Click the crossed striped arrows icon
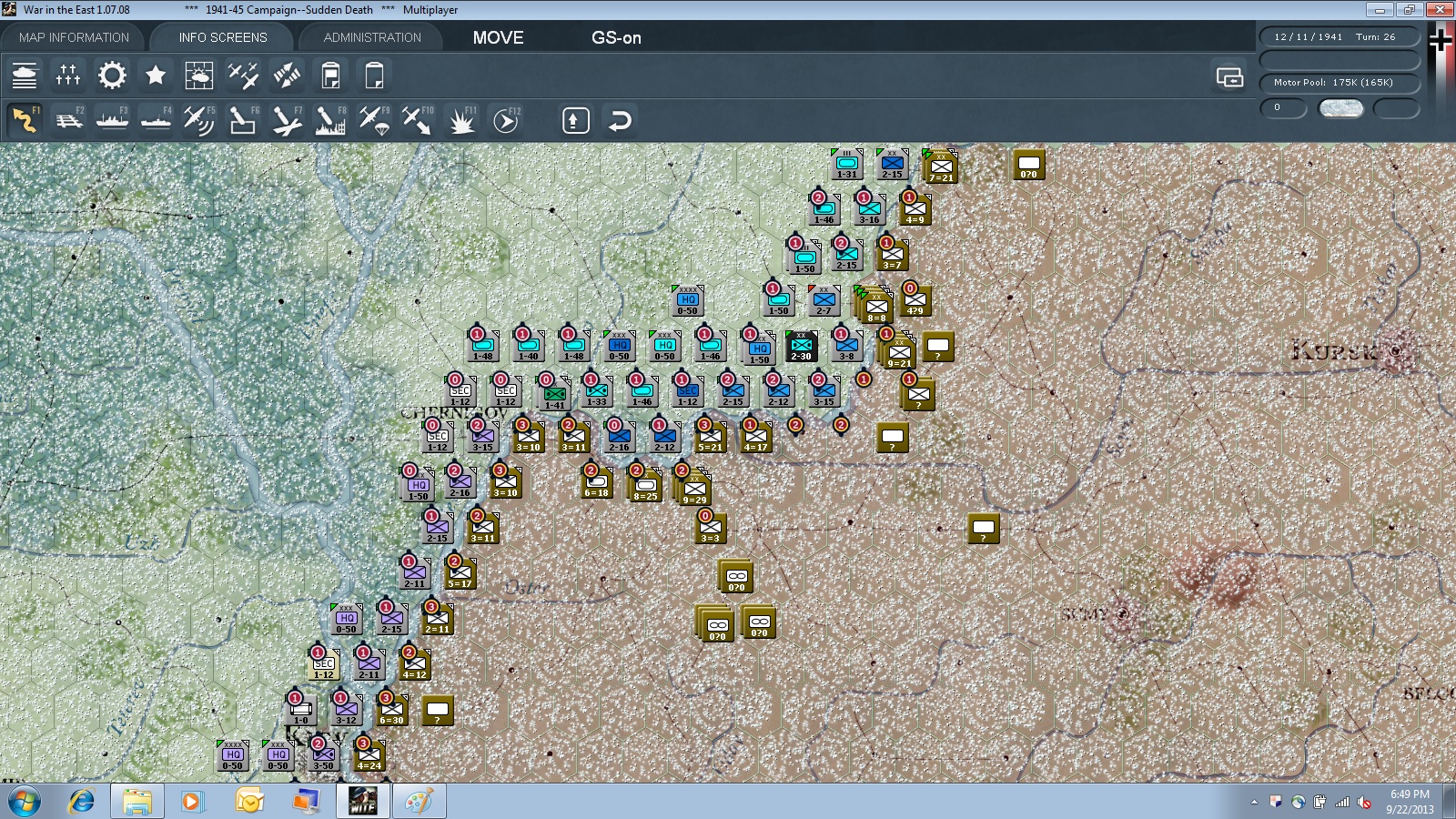Image resolution: width=1456 pixels, height=819 pixels. [287, 75]
